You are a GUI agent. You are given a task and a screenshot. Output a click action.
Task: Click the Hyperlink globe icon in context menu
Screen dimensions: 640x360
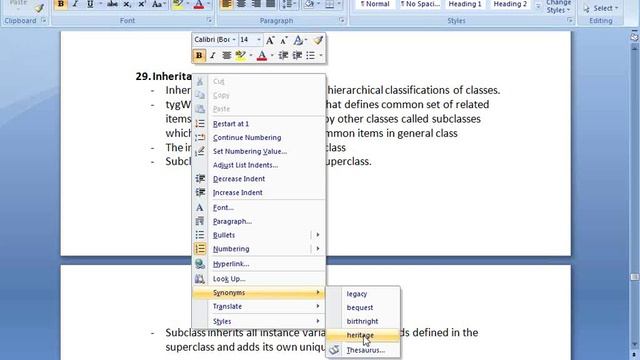(x=200, y=264)
